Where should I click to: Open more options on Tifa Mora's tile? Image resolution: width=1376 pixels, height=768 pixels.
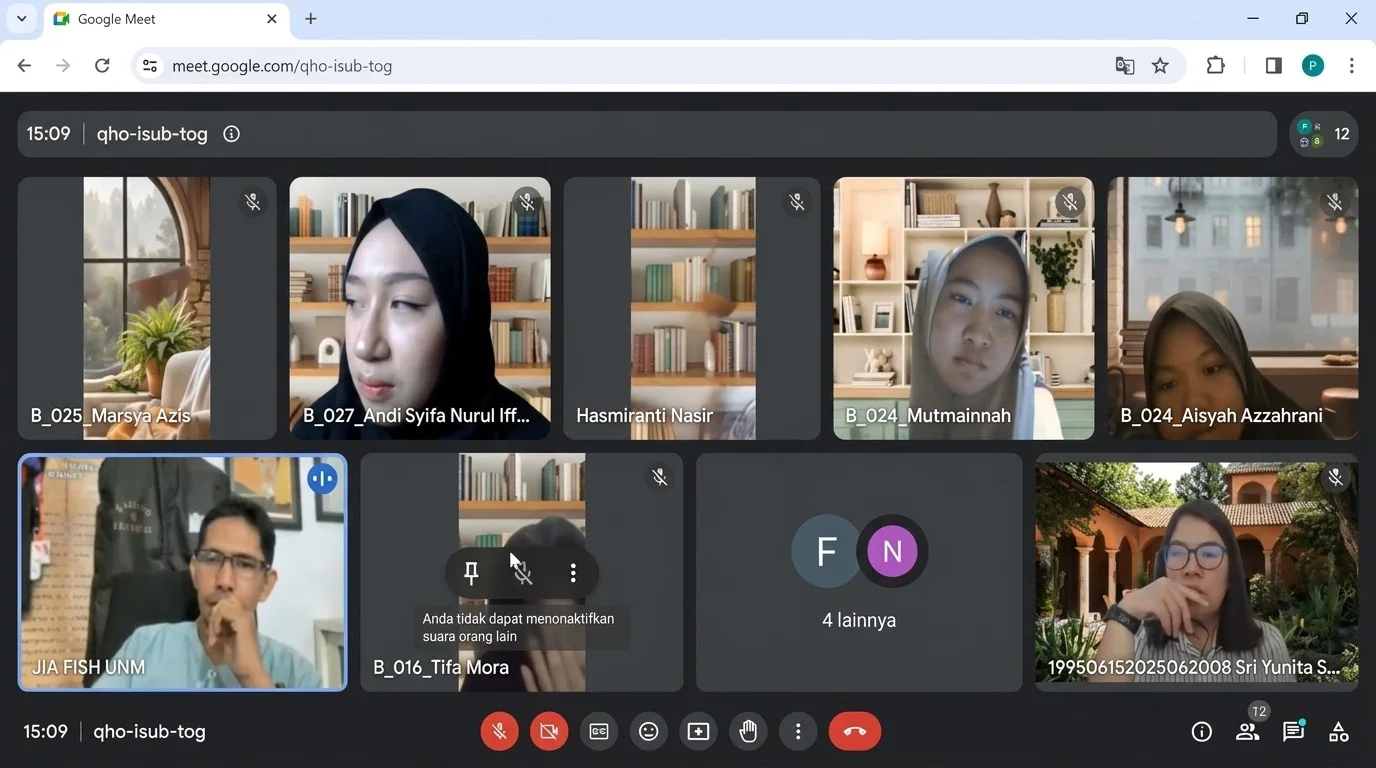coord(573,573)
